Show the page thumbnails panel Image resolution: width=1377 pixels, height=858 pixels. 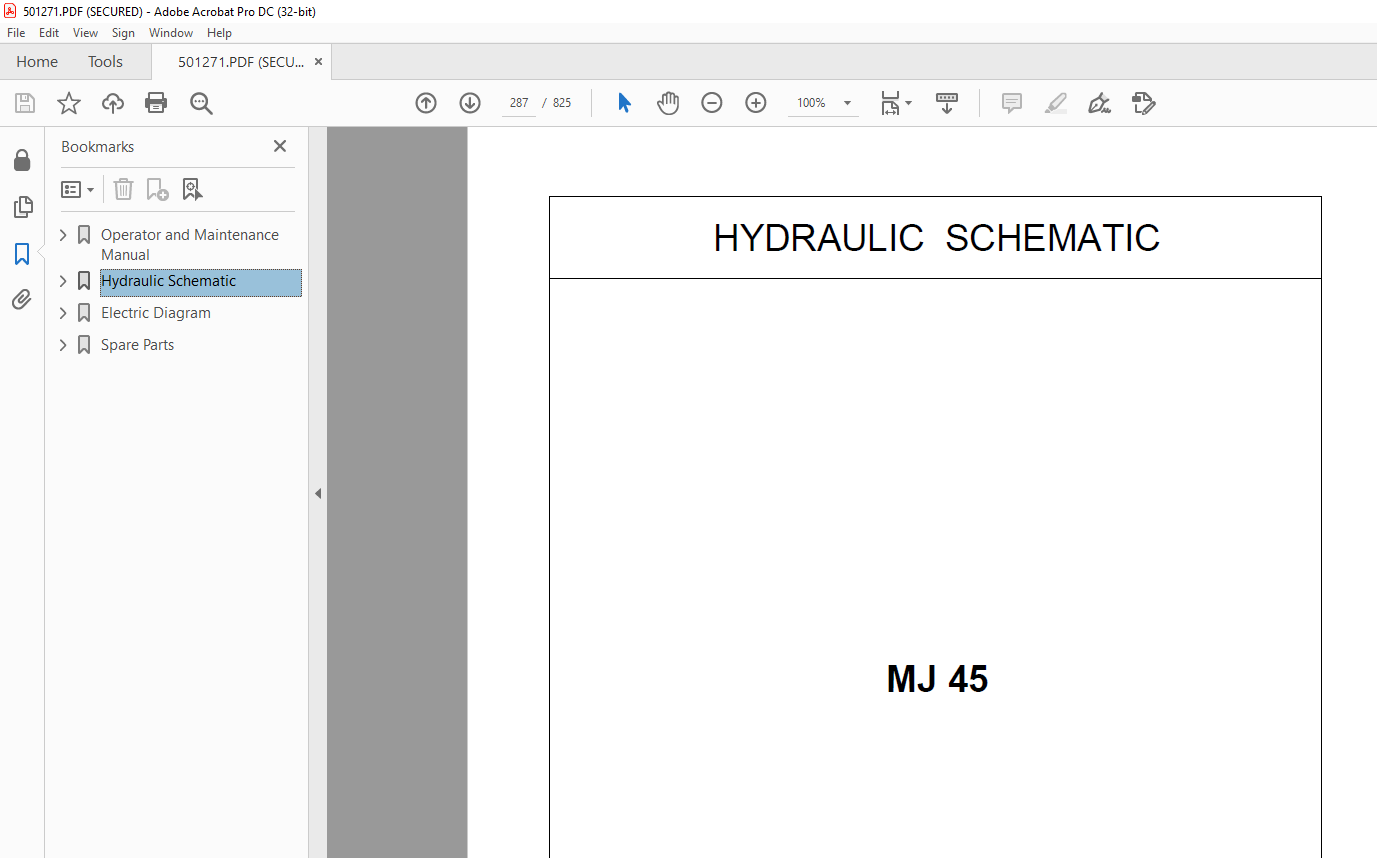[22, 207]
